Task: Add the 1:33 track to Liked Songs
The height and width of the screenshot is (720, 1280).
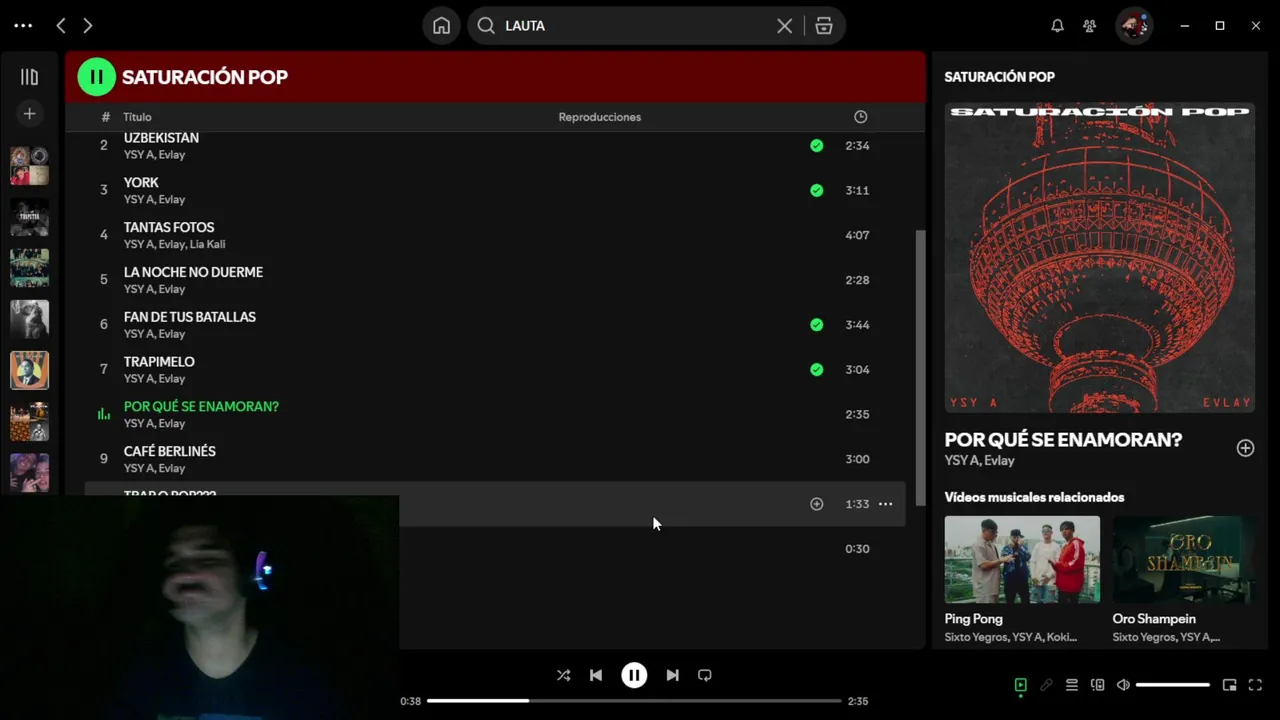Action: pyautogui.click(x=817, y=504)
